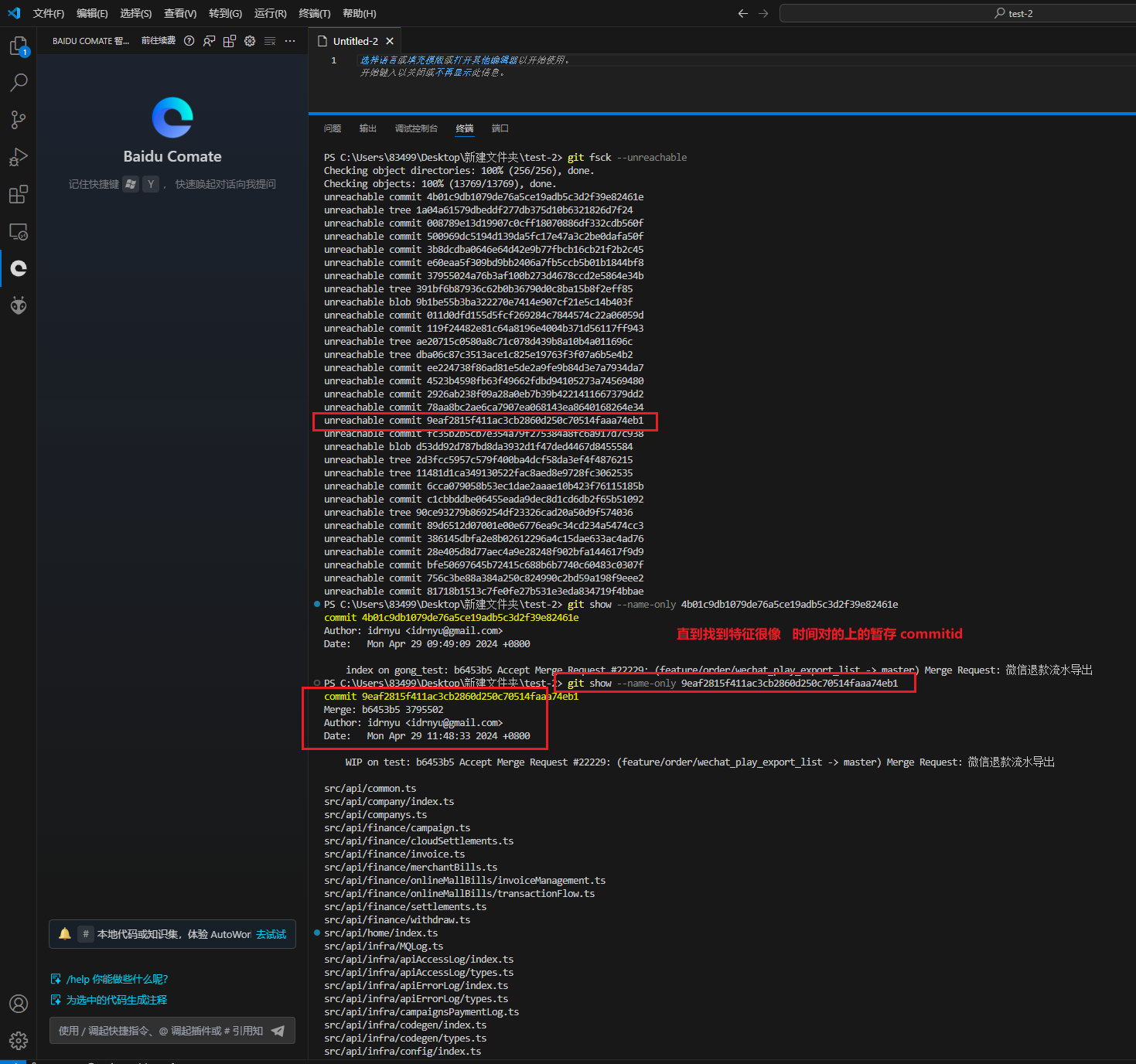Image resolution: width=1136 pixels, height=1064 pixels.
Task: Open the 选择(S) menu
Action: coord(136,13)
